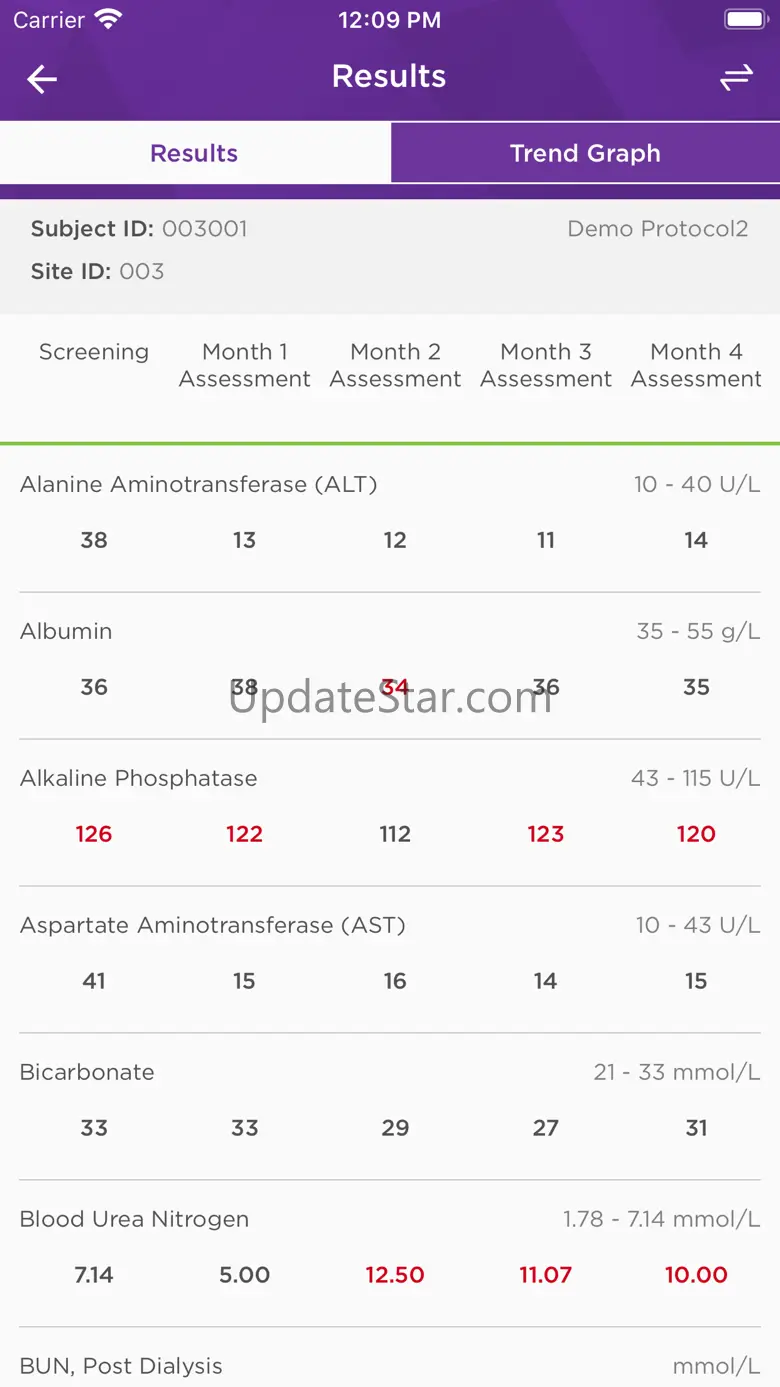Select the Month 2 Assessment column header
780x1387 pixels.
click(x=395, y=365)
